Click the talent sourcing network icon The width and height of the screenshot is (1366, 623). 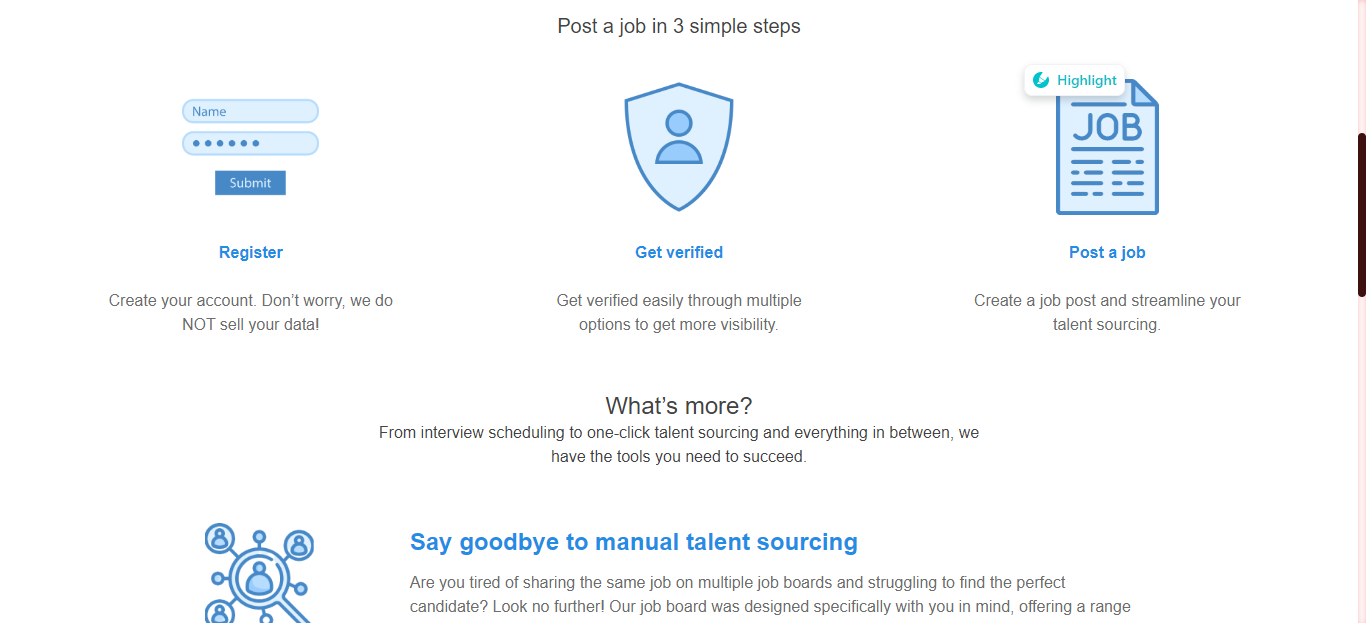point(259,573)
